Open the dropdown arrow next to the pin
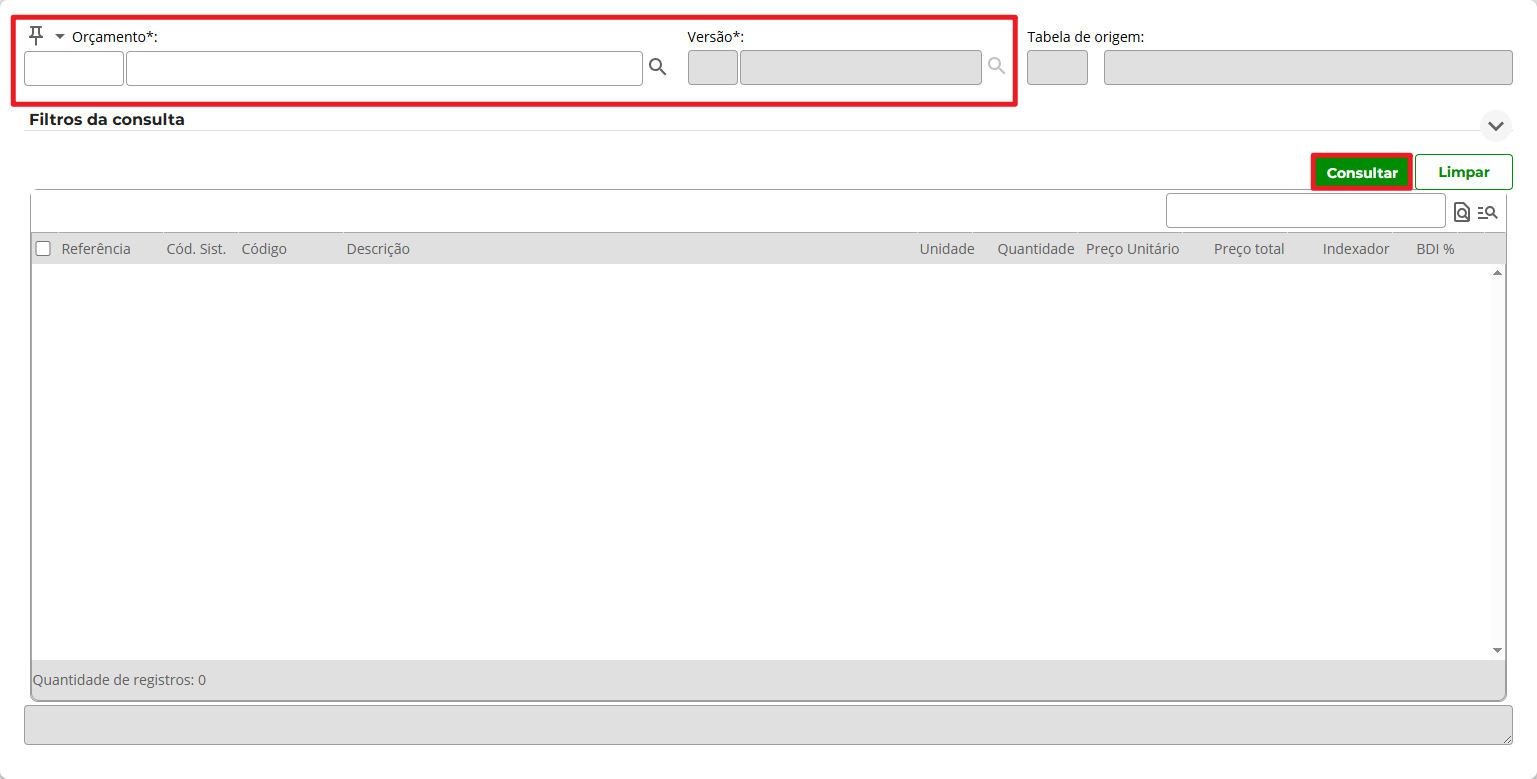1537x779 pixels. tap(59, 37)
